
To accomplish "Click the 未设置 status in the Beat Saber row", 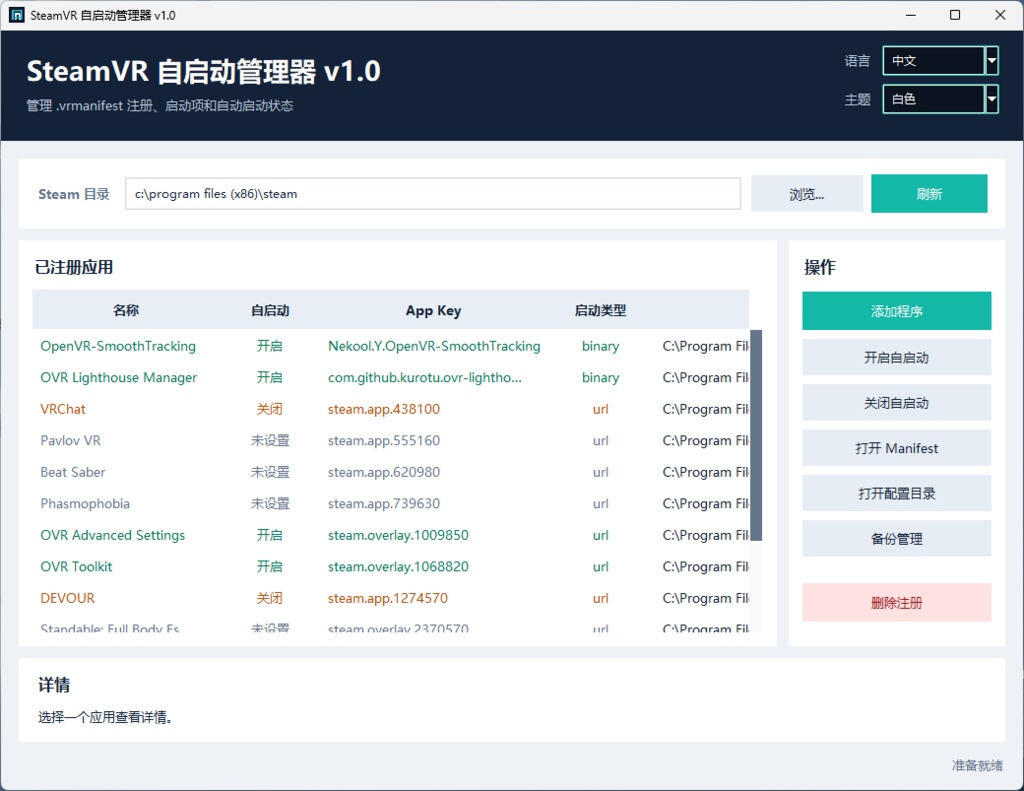I will point(270,472).
